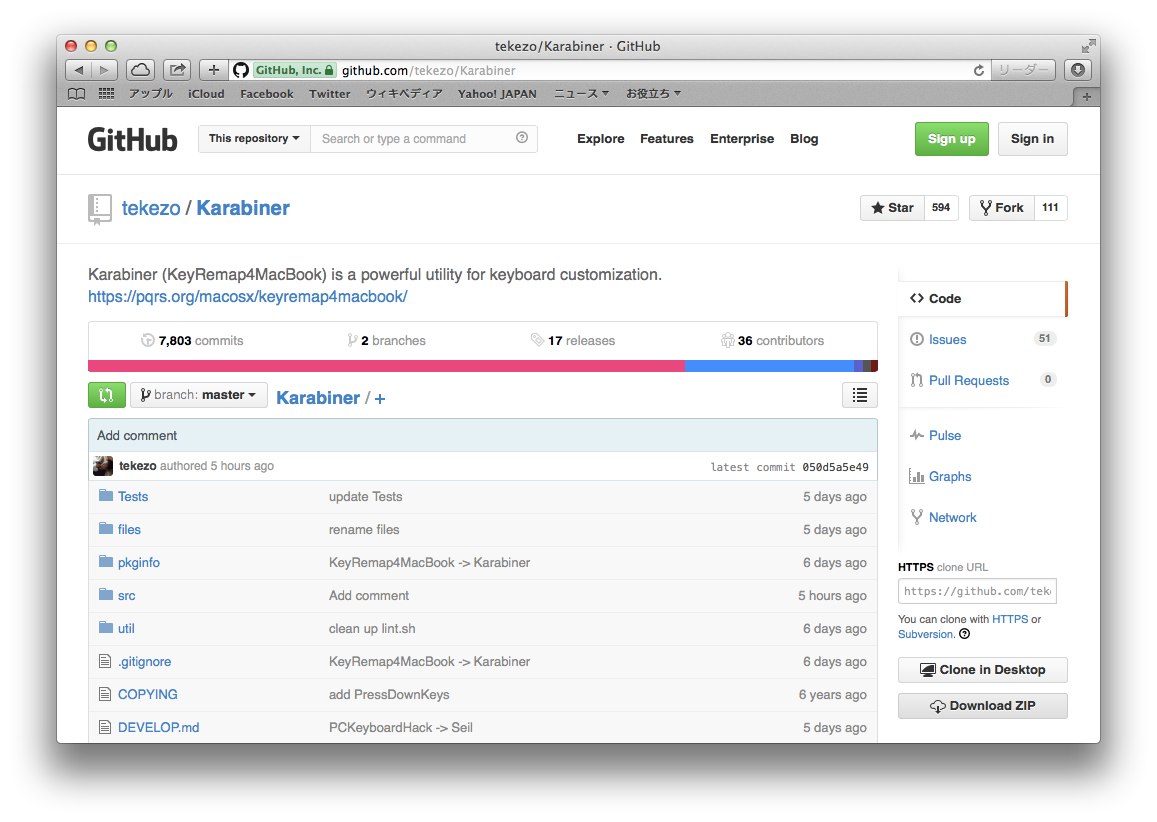Star the repository
Viewport: 1157px width, 822px height.
point(892,208)
